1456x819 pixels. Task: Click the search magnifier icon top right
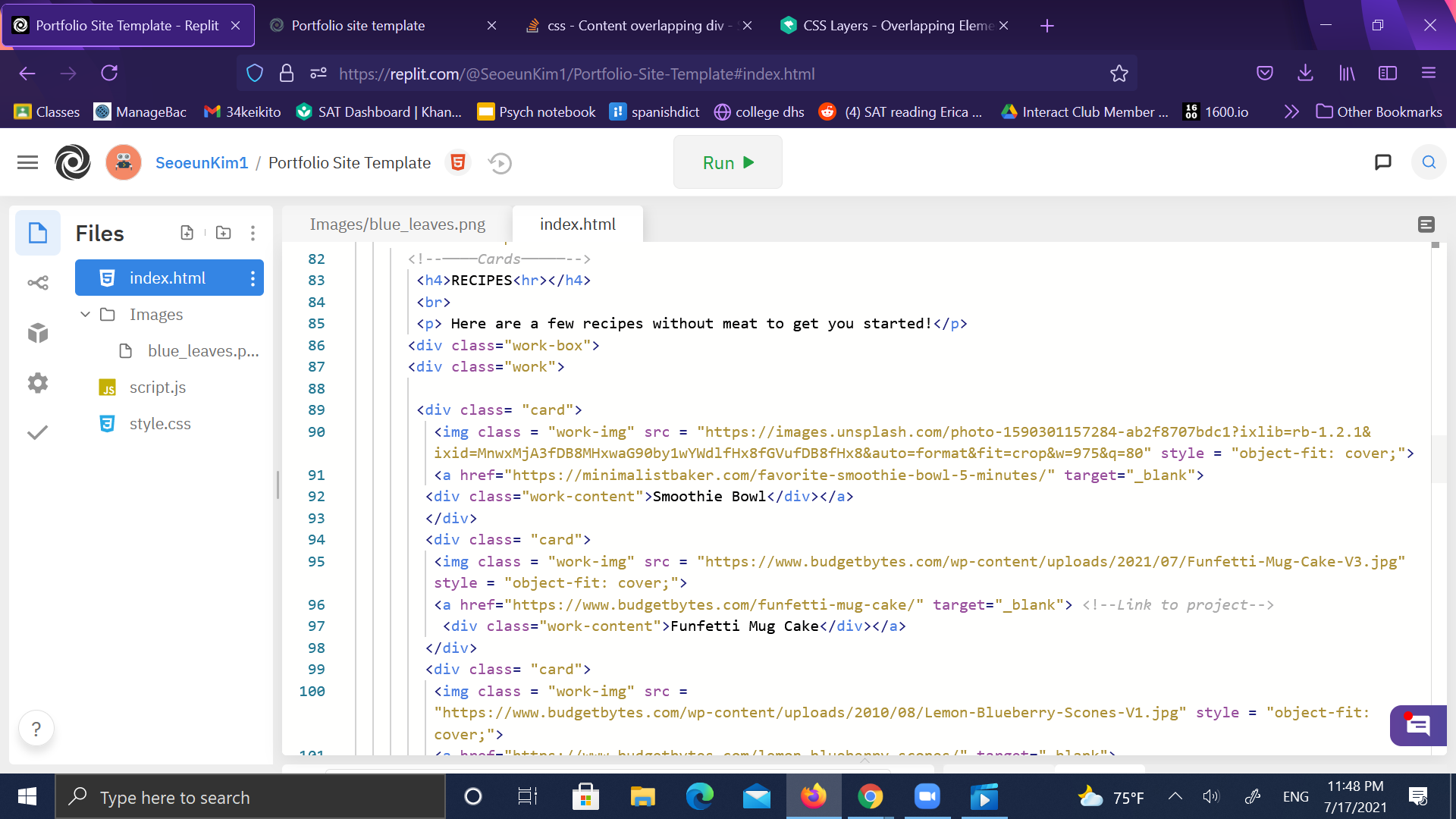point(1429,162)
